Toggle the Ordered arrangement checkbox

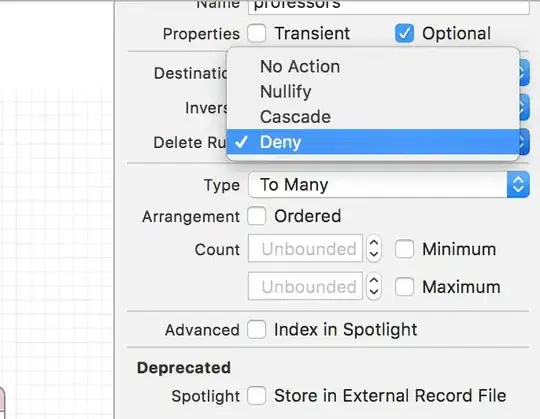click(257, 216)
